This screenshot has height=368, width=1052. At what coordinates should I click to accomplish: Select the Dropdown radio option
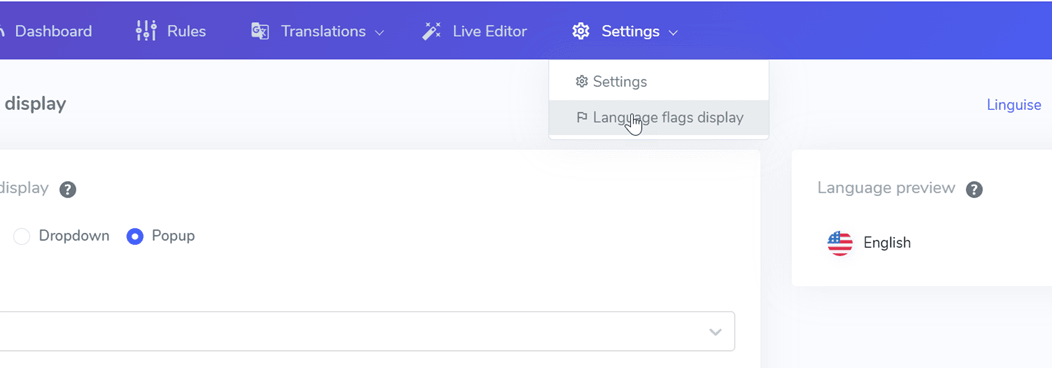click(x=22, y=237)
